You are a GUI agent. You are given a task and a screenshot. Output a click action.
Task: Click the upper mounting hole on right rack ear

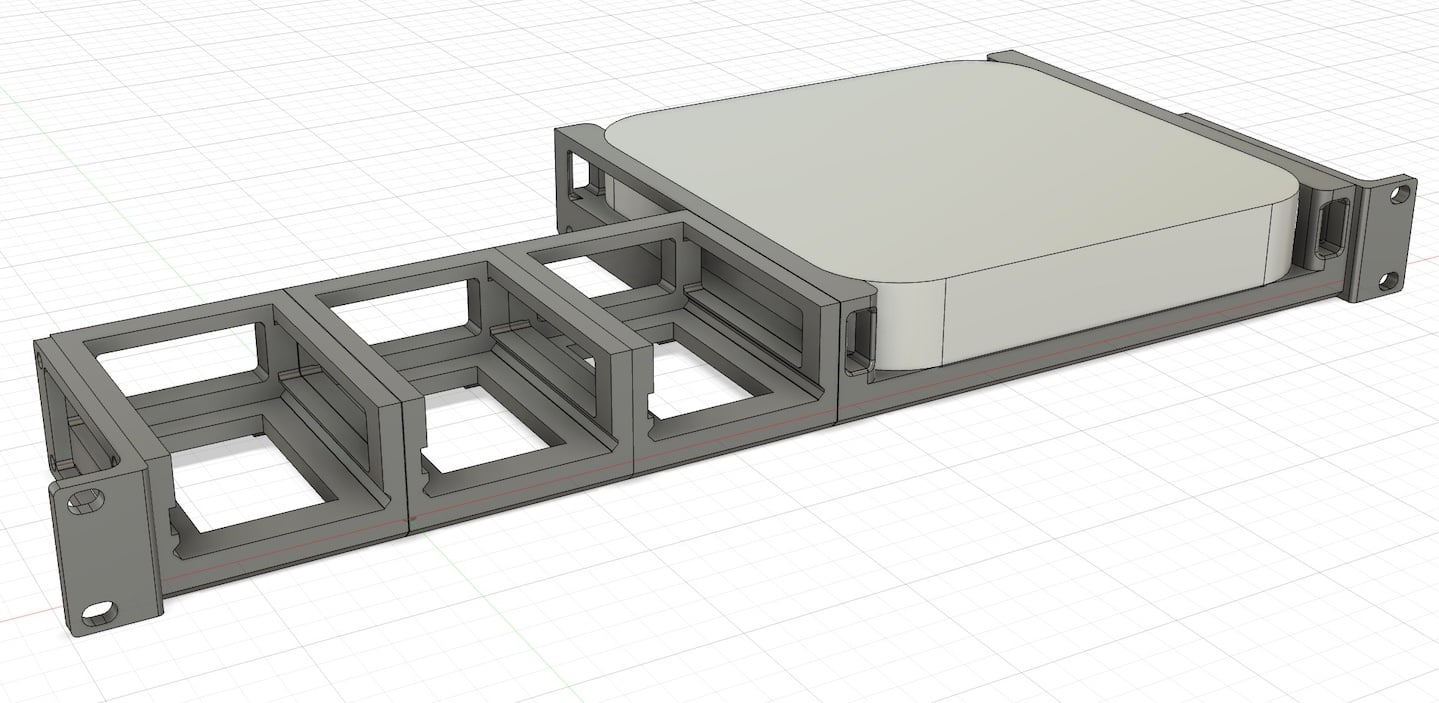pos(1402,192)
